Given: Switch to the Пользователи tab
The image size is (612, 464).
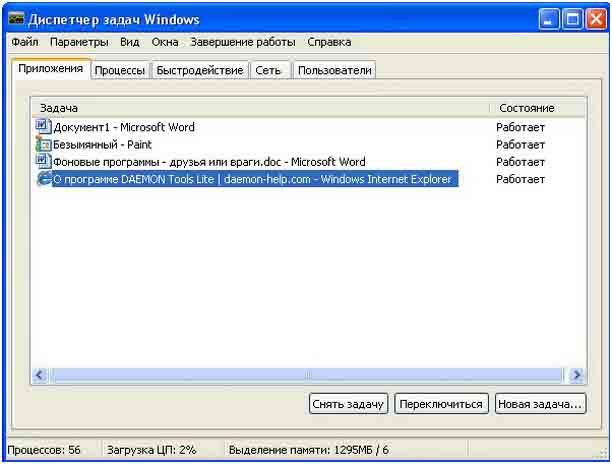Looking at the screenshot, I should pyautogui.click(x=334, y=70).
